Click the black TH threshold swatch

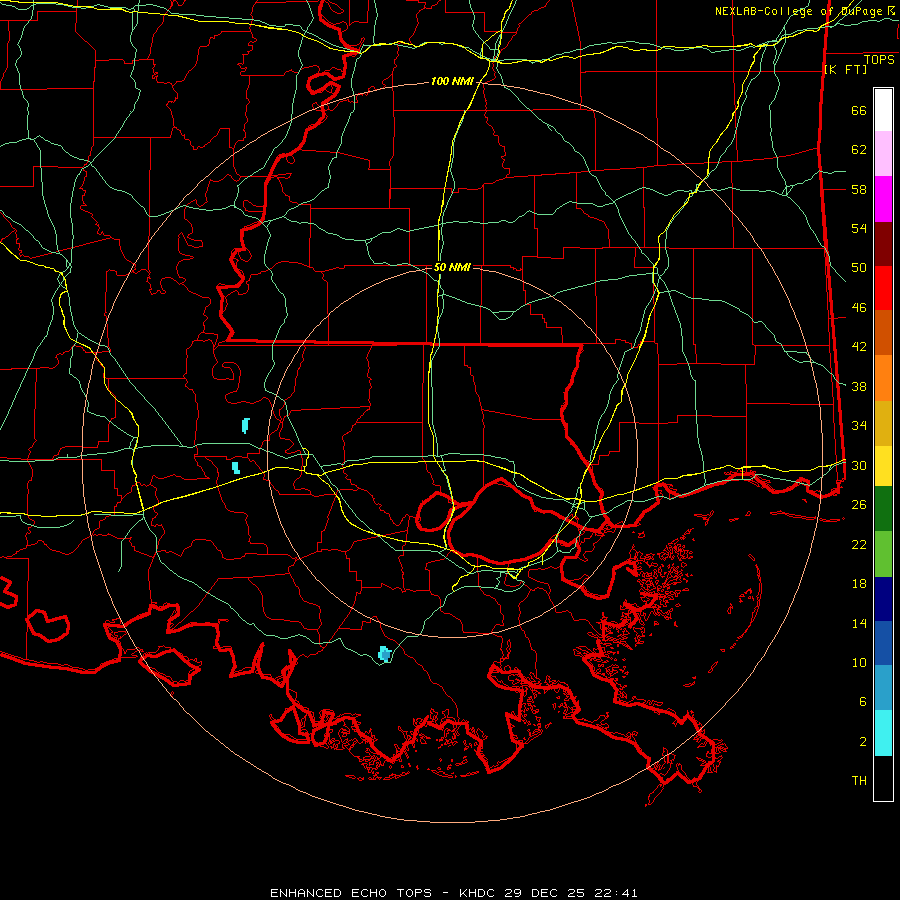(883, 778)
